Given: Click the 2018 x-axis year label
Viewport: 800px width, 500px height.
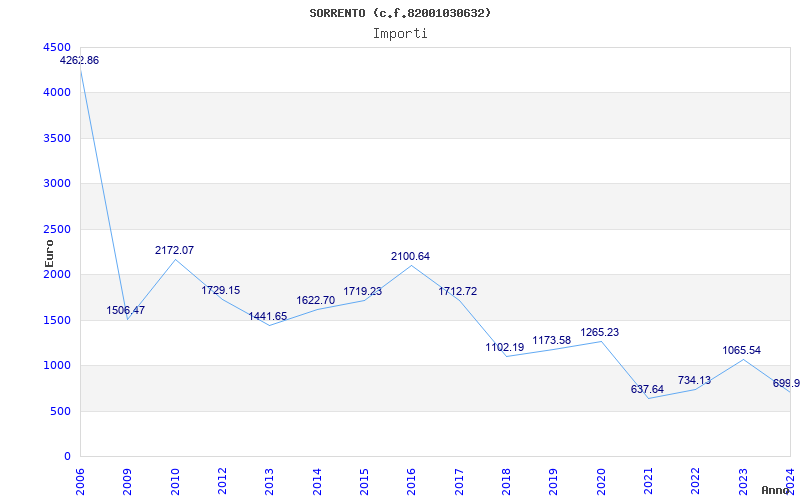Looking at the screenshot, I should [506, 481].
